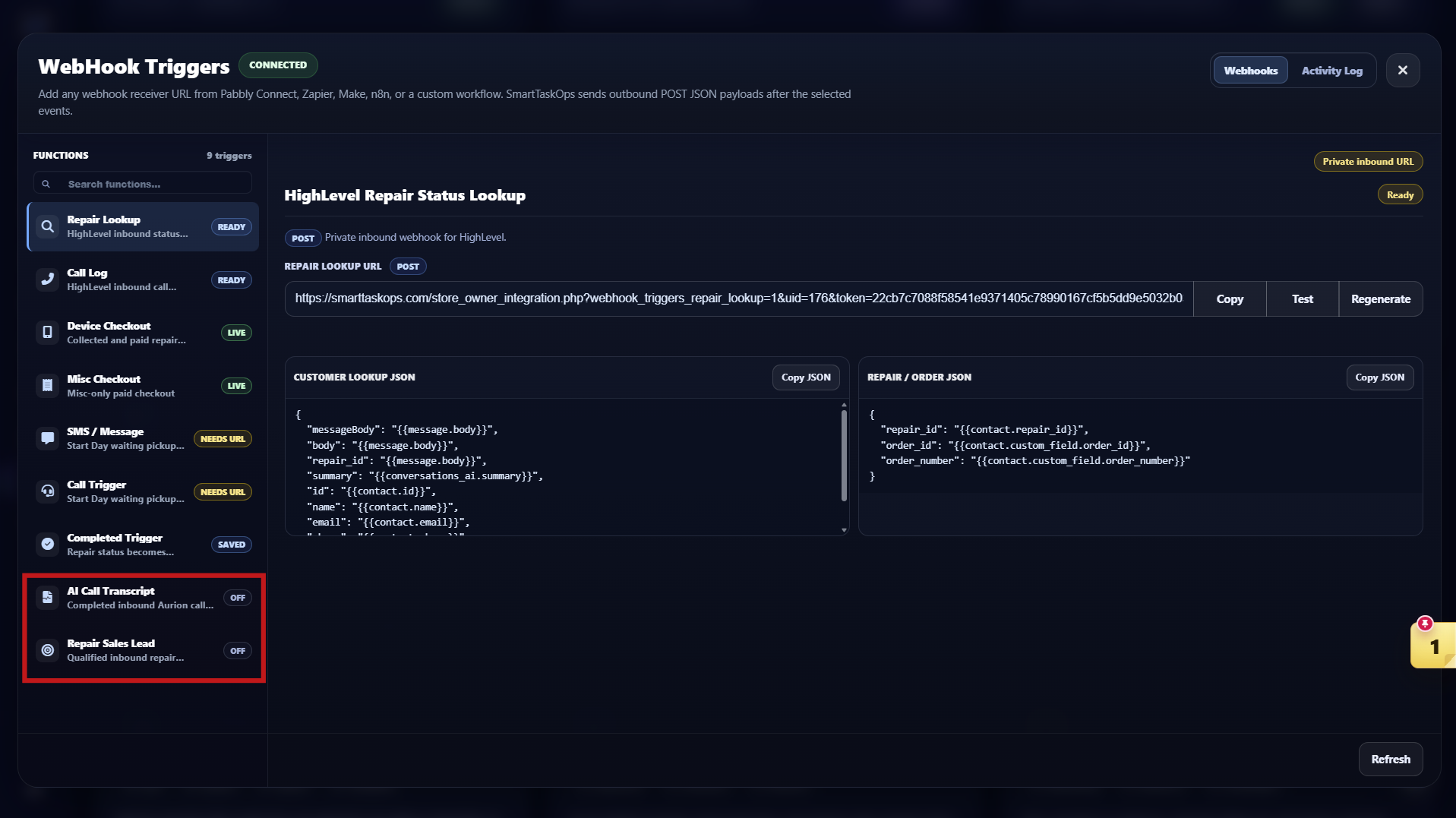
Task: Click the "repair_id" line in Repair / Order JSON
Action: pos(984,430)
